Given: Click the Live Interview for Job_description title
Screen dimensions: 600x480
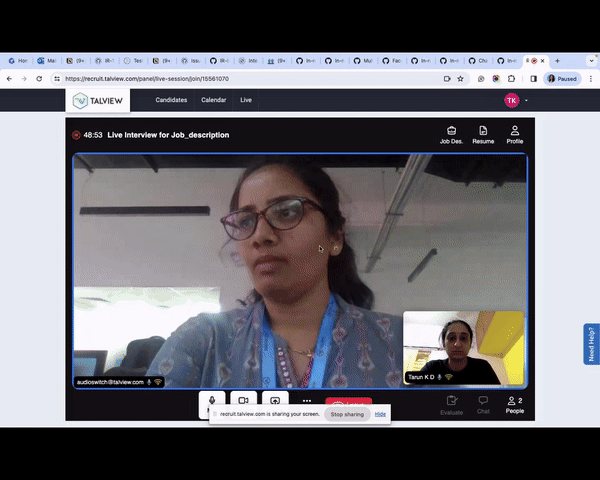Looking at the screenshot, I should coord(168,135).
